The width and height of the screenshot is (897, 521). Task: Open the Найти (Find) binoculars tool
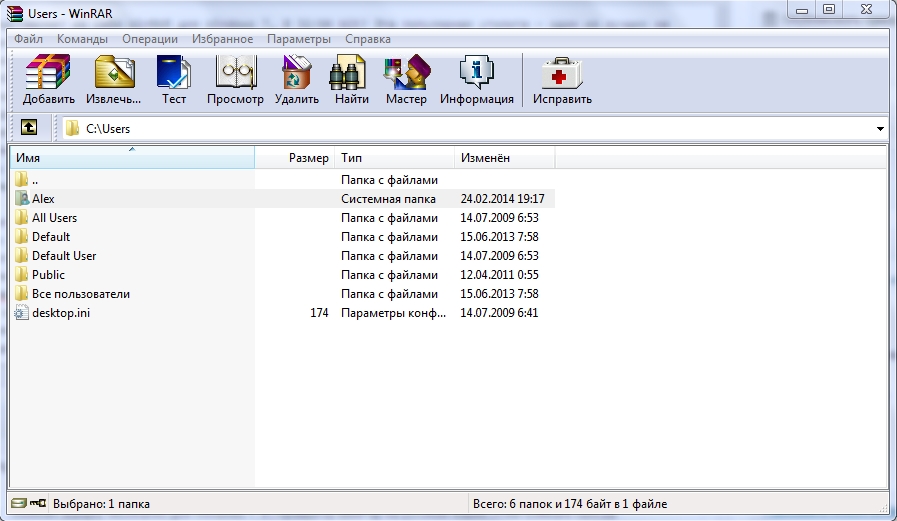click(x=348, y=71)
